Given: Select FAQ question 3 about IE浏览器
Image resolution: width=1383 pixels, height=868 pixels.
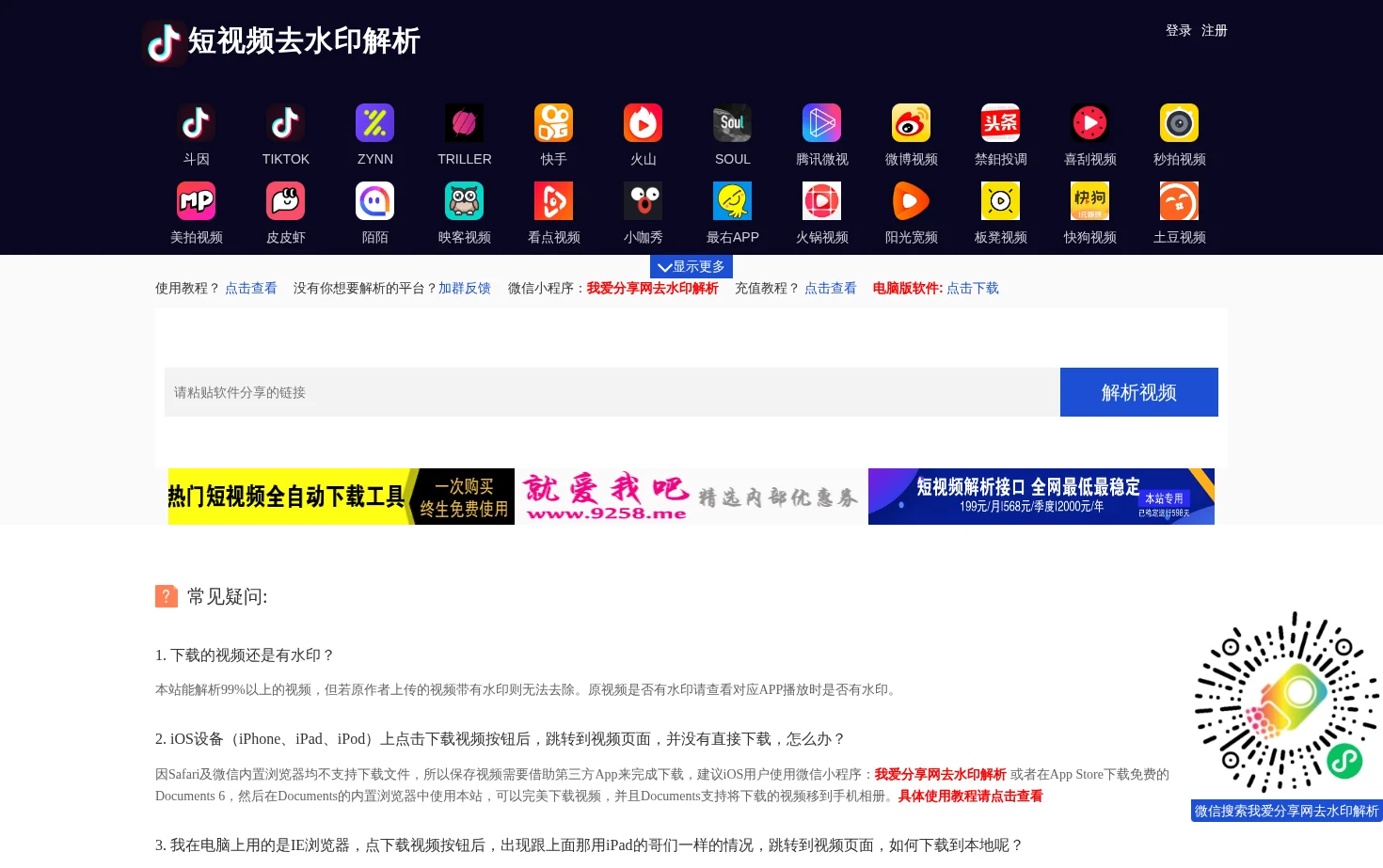Looking at the screenshot, I should pyautogui.click(x=589, y=845).
